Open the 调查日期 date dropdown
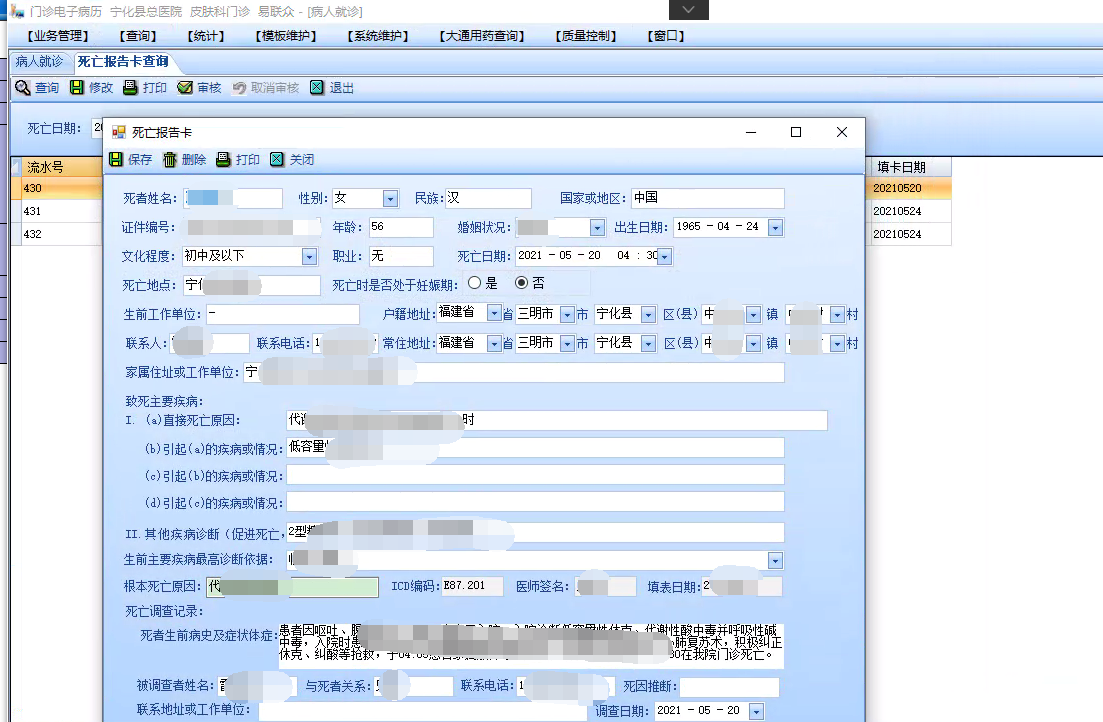 [x=756, y=711]
